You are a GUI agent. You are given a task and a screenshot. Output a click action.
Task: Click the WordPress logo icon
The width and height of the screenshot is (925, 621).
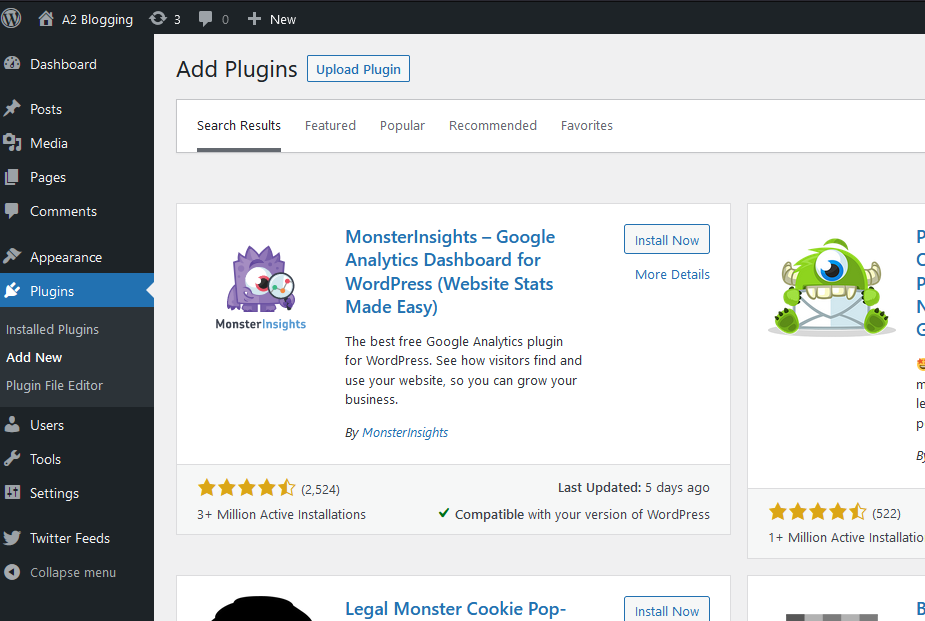click(12, 19)
